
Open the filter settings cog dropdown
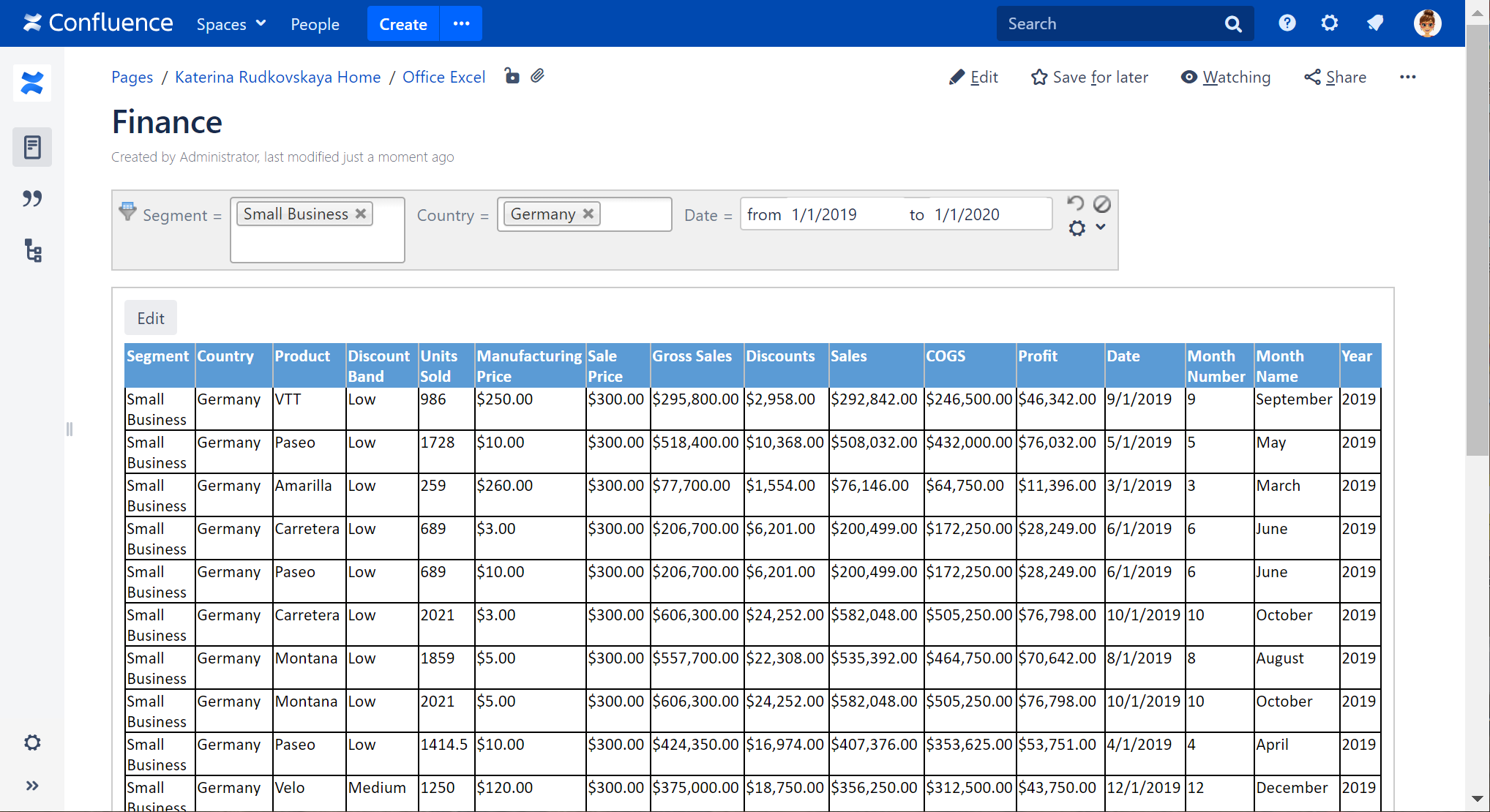click(x=1087, y=228)
